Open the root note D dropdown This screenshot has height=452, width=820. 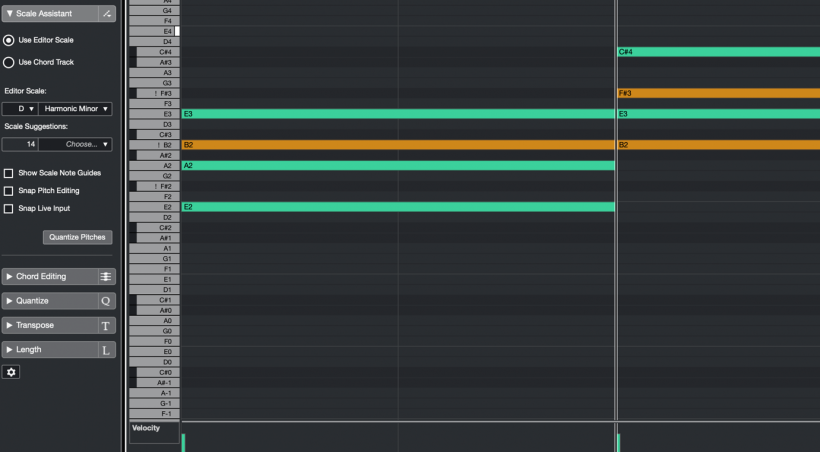20,109
